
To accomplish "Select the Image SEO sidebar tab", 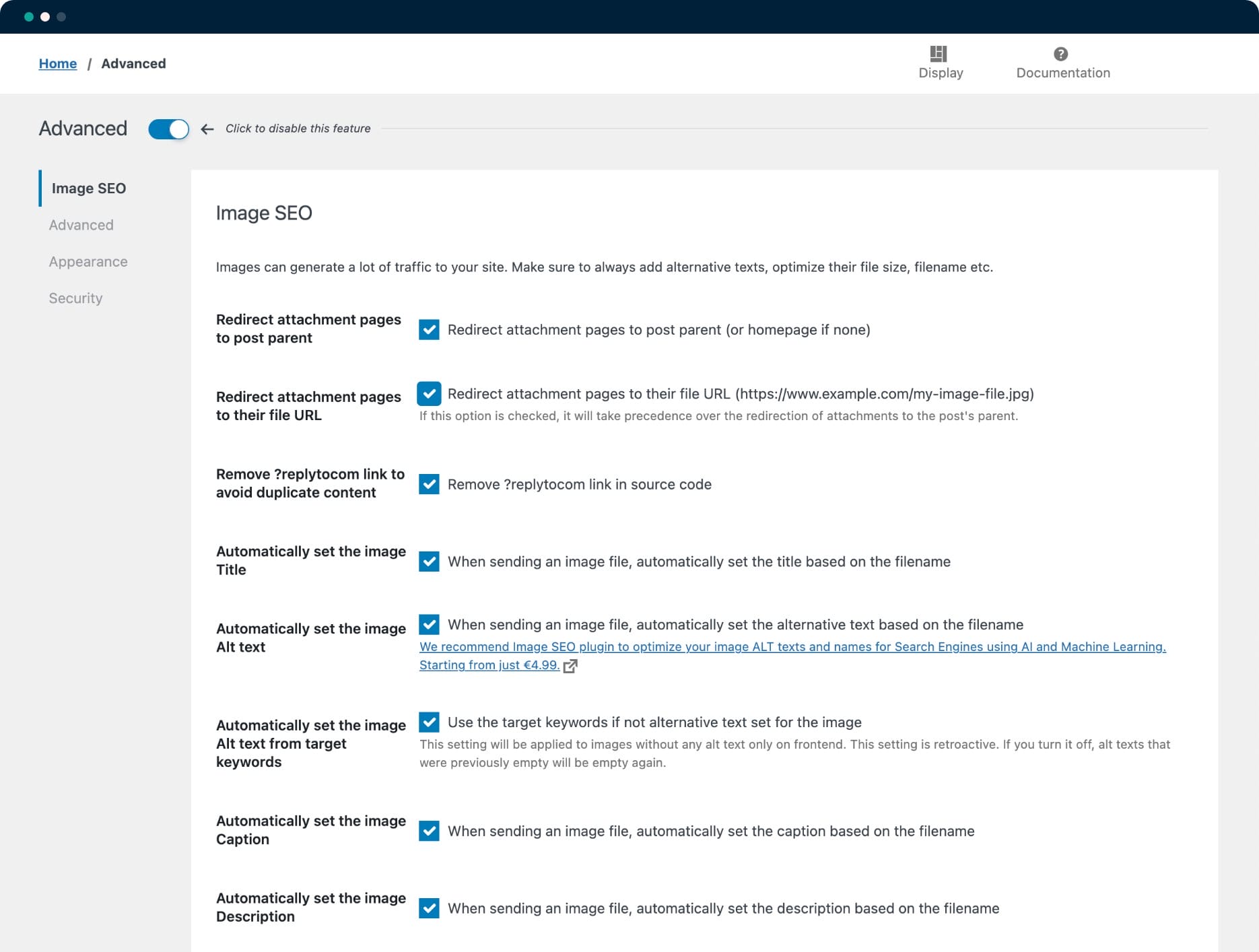I will (89, 189).
